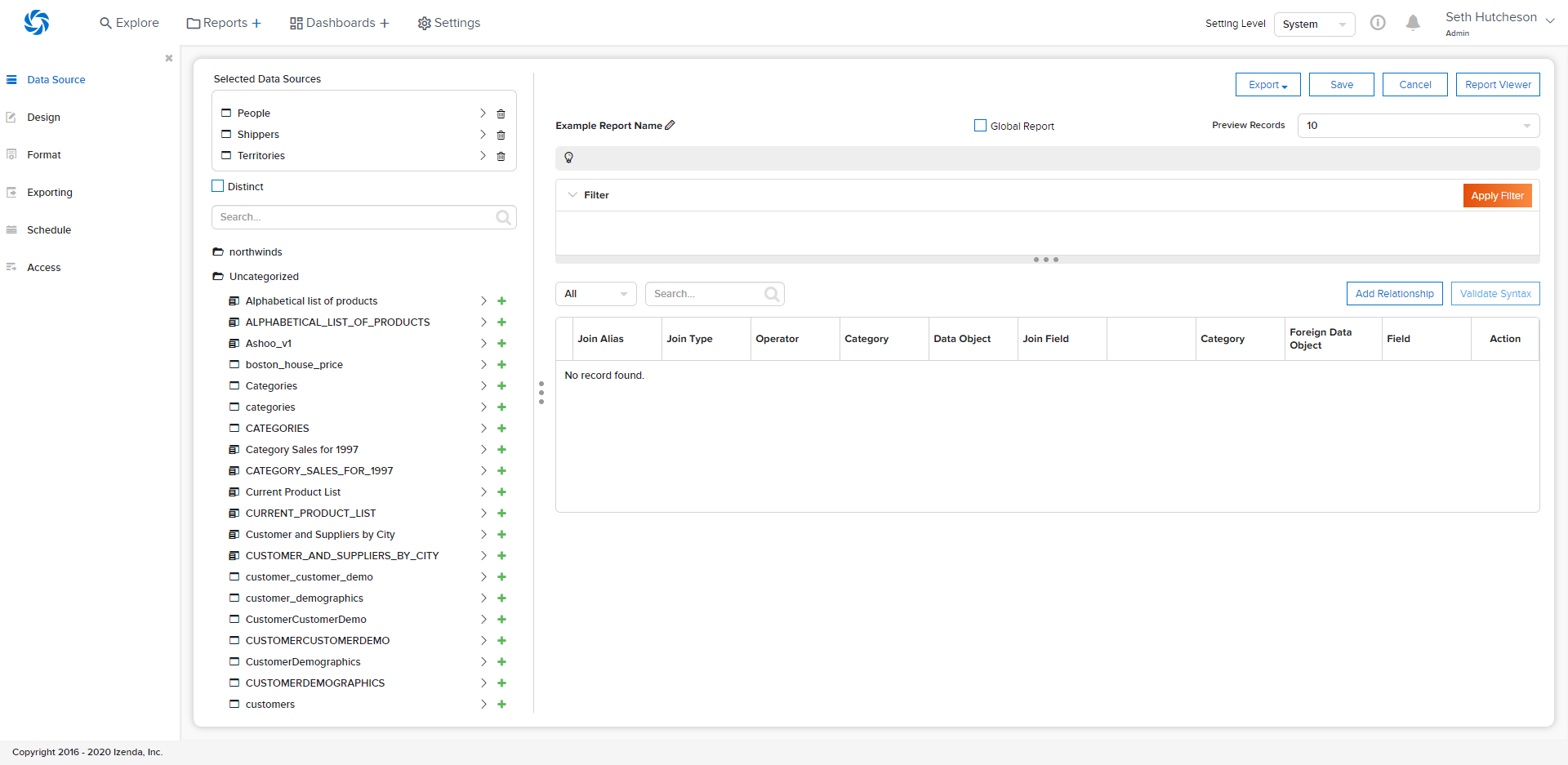Expand People fields with chevron

point(483,113)
